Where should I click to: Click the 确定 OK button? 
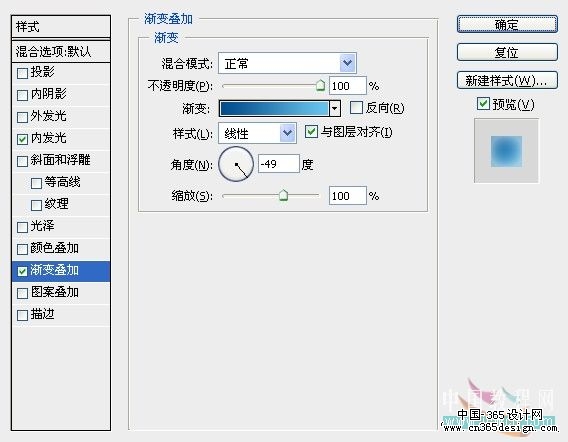507,25
